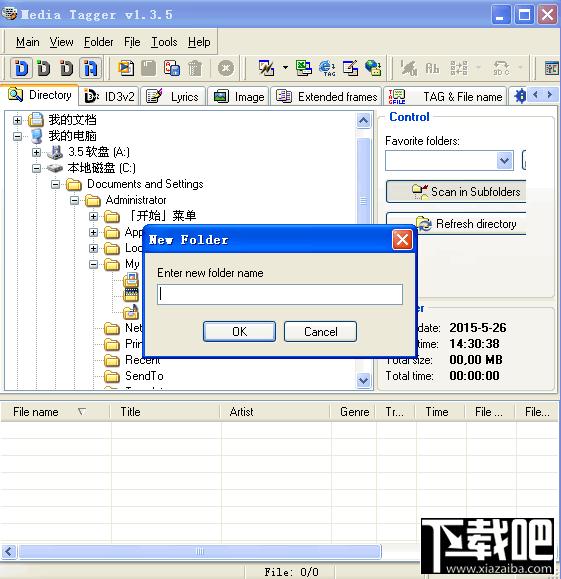Switch to the Lyrics tab

click(173, 97)
